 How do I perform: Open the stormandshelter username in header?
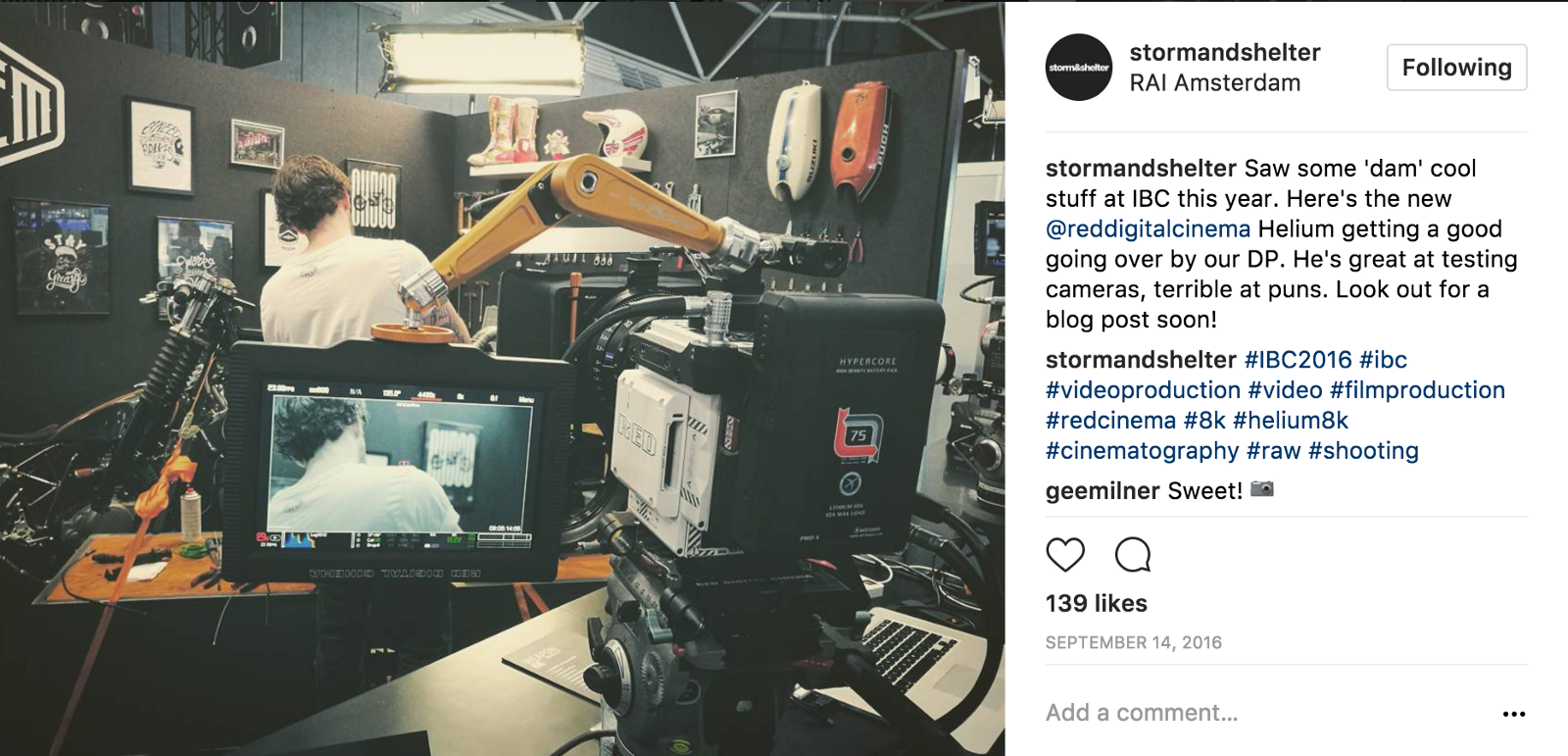[x=1225, y=52]
